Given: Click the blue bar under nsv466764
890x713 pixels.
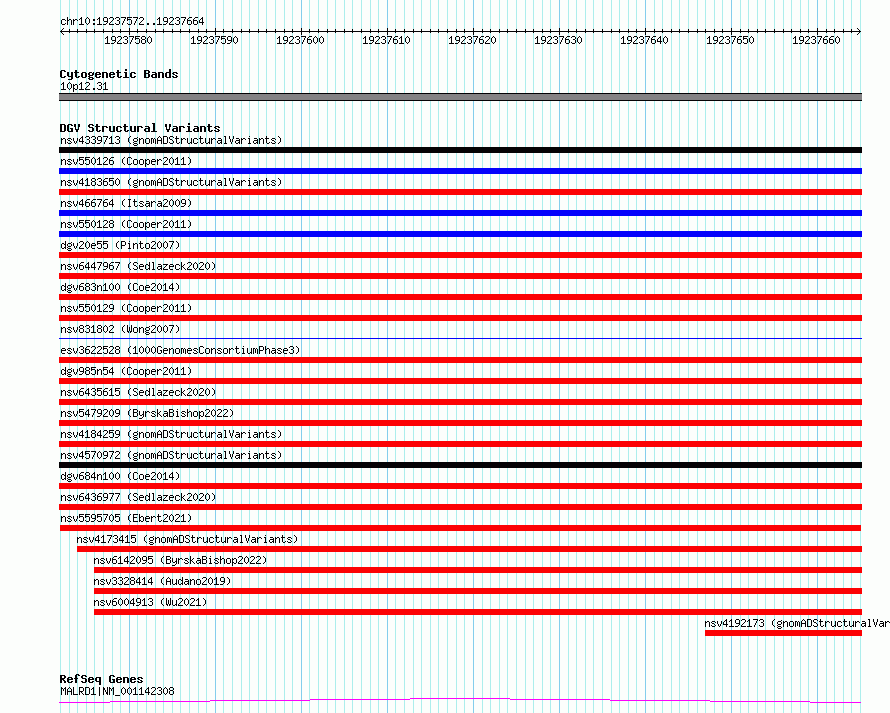Looking at the screenshot, I should pyautogui.click(x=460, y=213).
